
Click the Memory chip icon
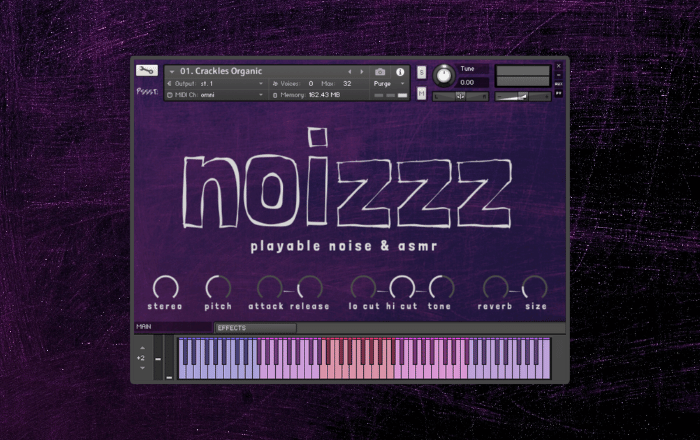[x=275, y=95]
